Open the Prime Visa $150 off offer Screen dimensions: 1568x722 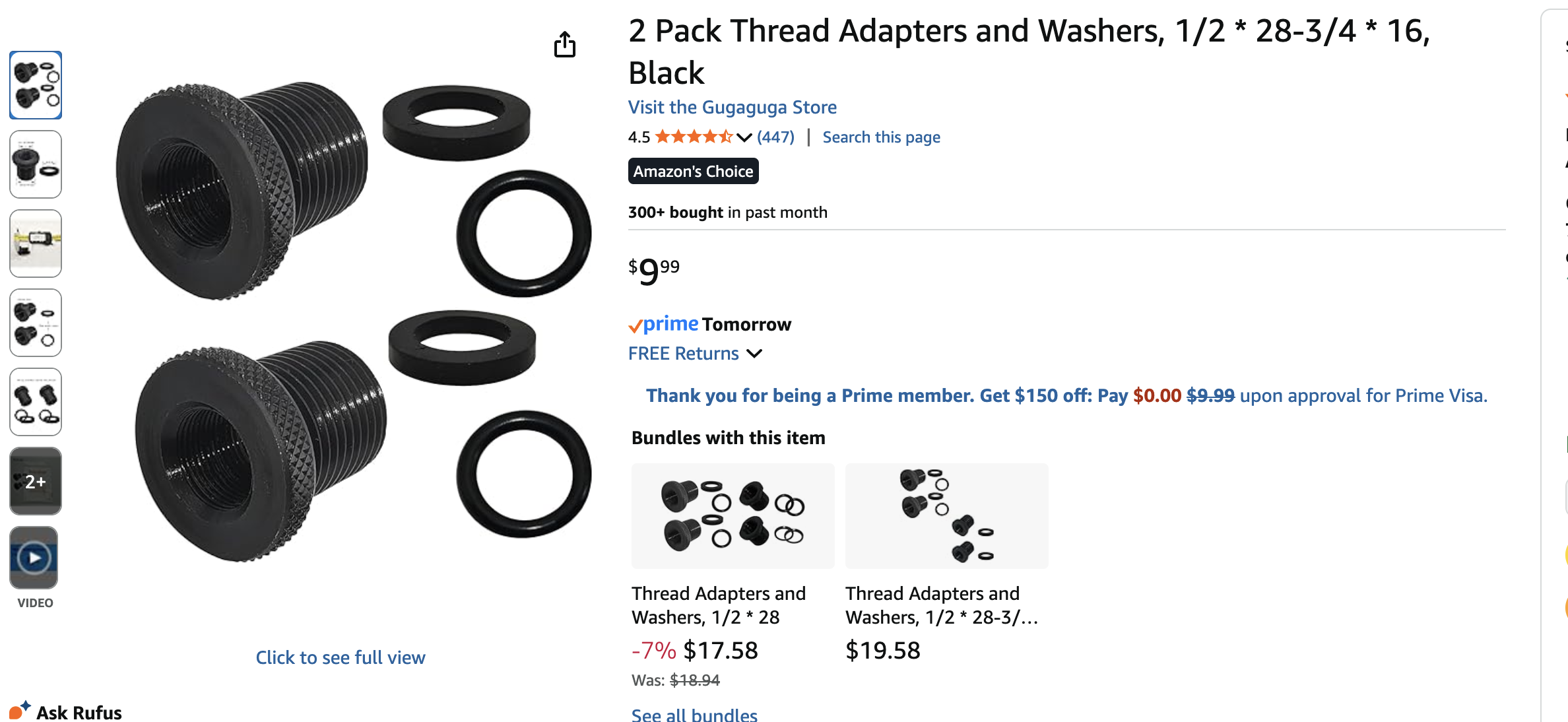(x=1066, y=395)
